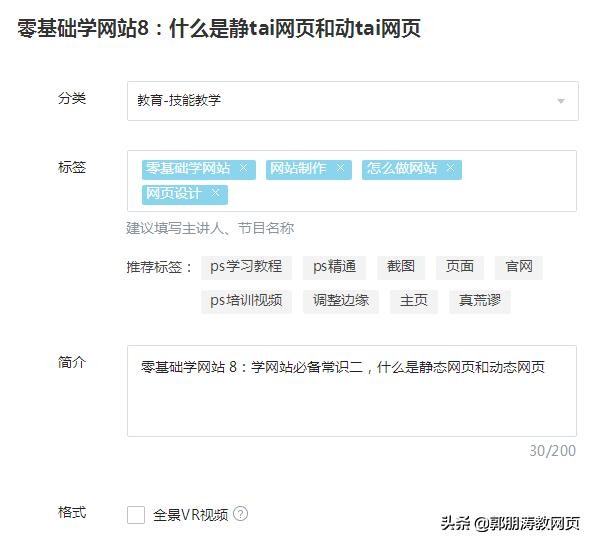Add recommended tag 页面

tap(459, 267)
